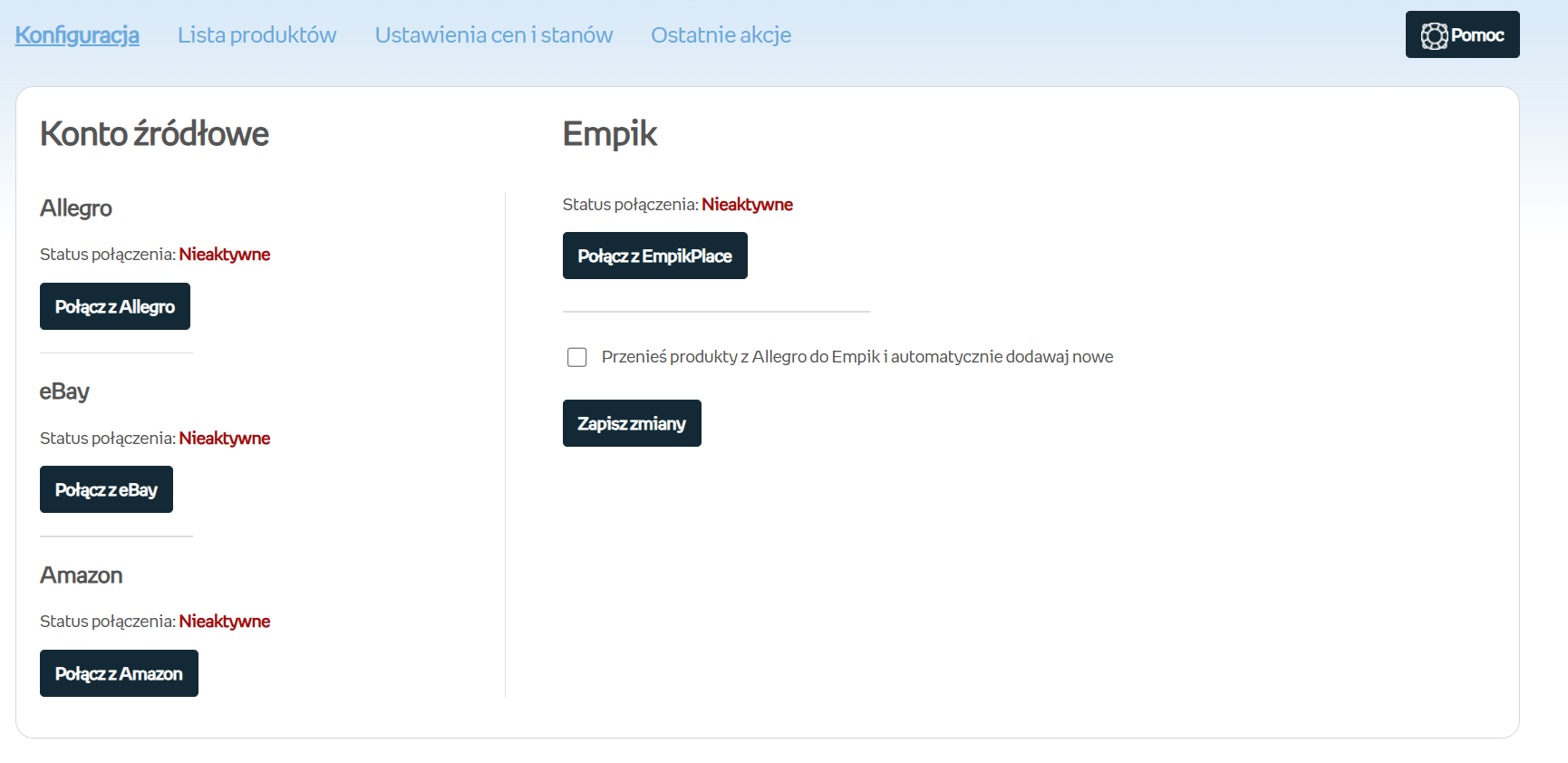Connect Amazon via Połącz z Amazon
The image size is (1568, 763).
click(119, 673)
